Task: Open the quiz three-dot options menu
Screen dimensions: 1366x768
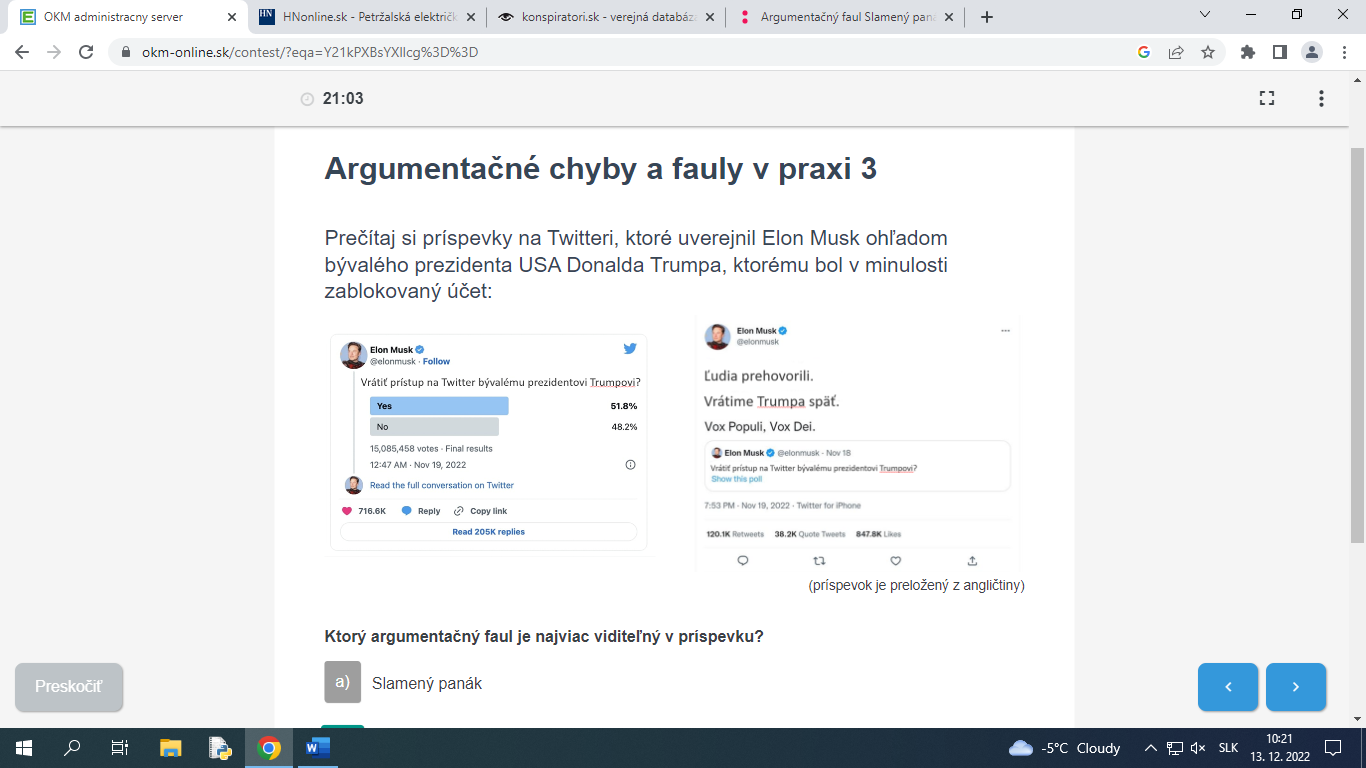Action: [x=1321, y=98]
